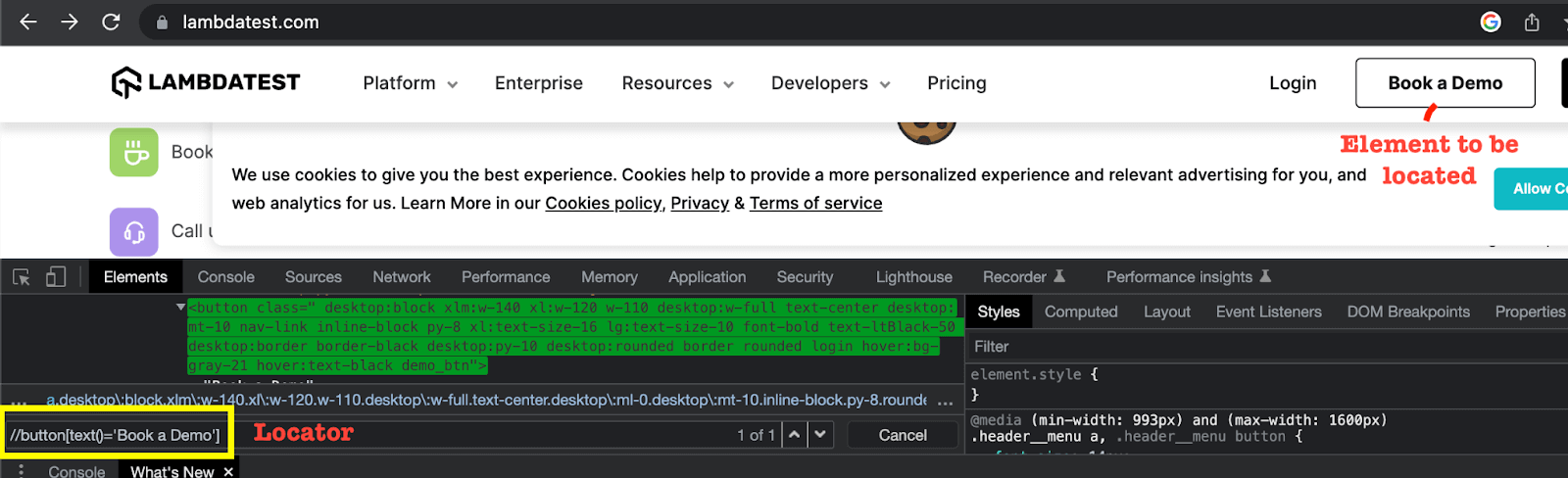1568x478 pixels.
Task: Open the Developers dropdown menu
Action: coord(830,83)
